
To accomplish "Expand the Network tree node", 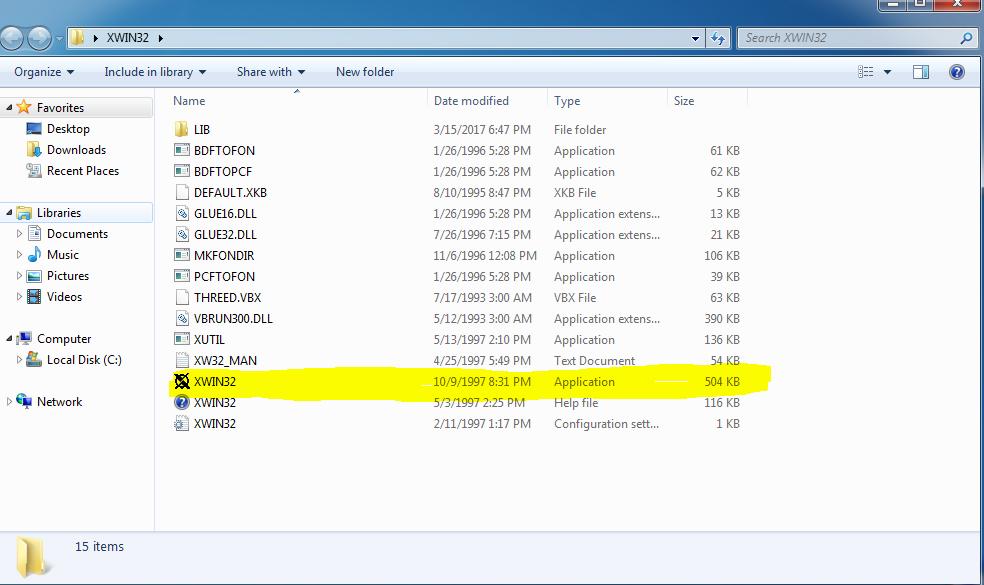I will pos(9,401).
